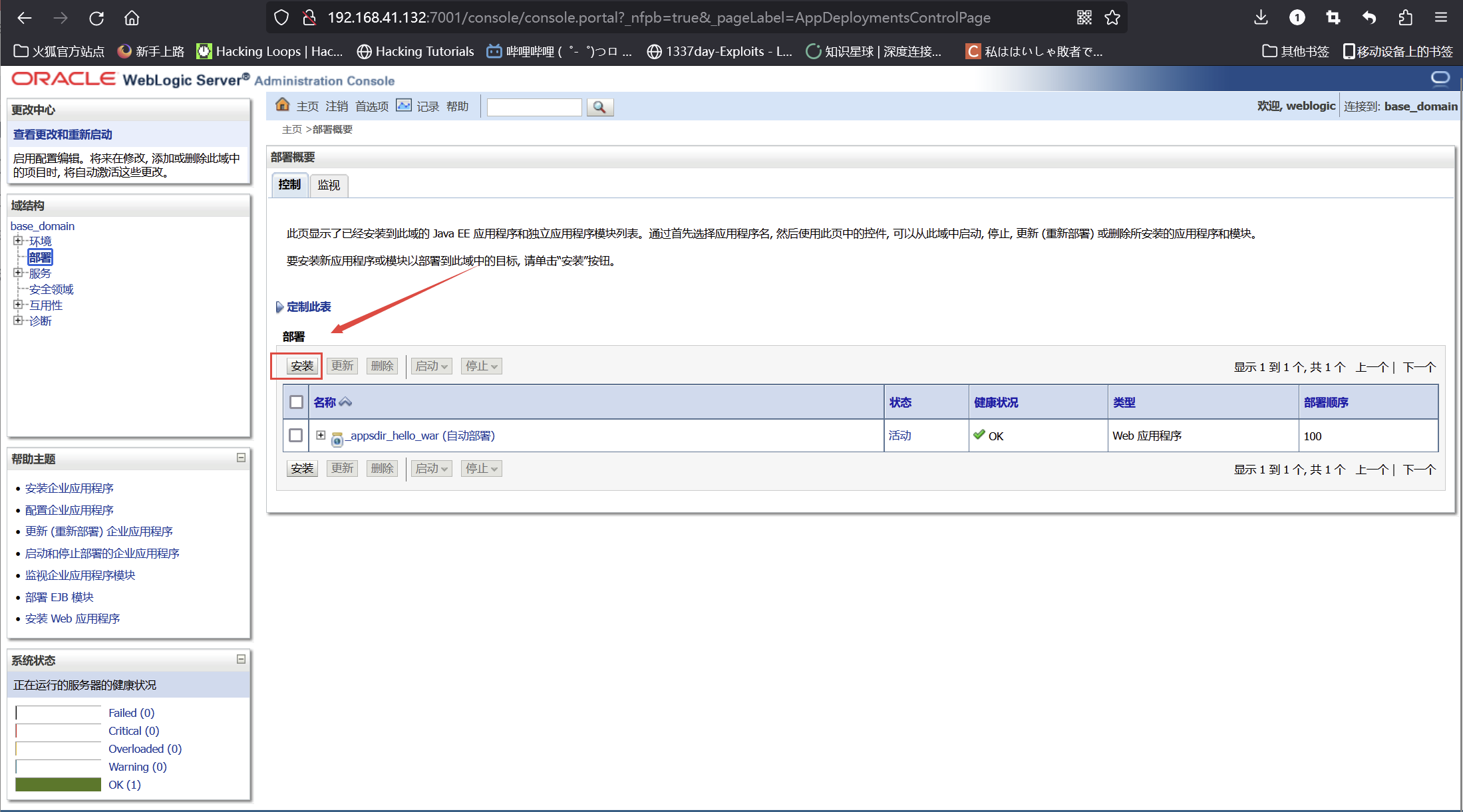Expand the 环境 tree node
The image size is (1463, 812).
pyautogui.click(x=18, y=241)
